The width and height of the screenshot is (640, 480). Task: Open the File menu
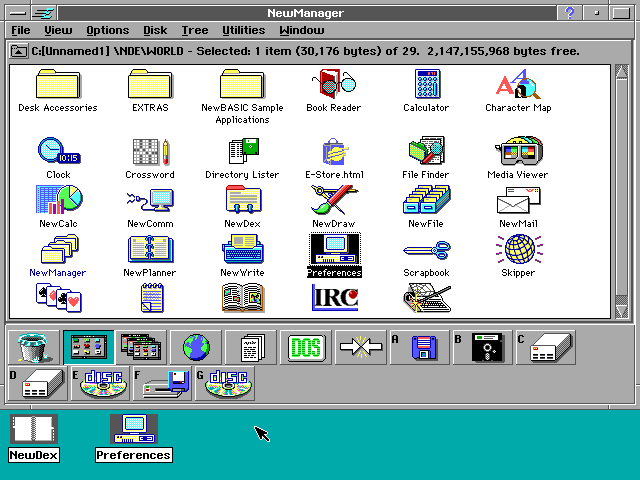point(21,31)
